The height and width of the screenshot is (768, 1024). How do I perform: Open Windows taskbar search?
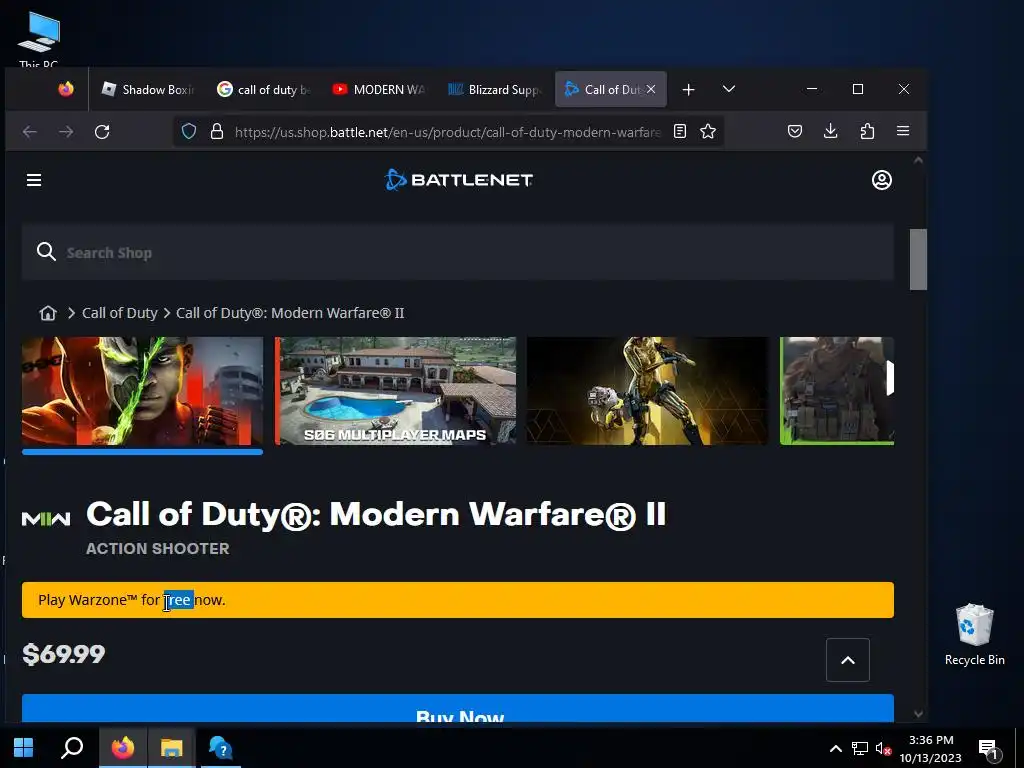[x=72, y=747]
